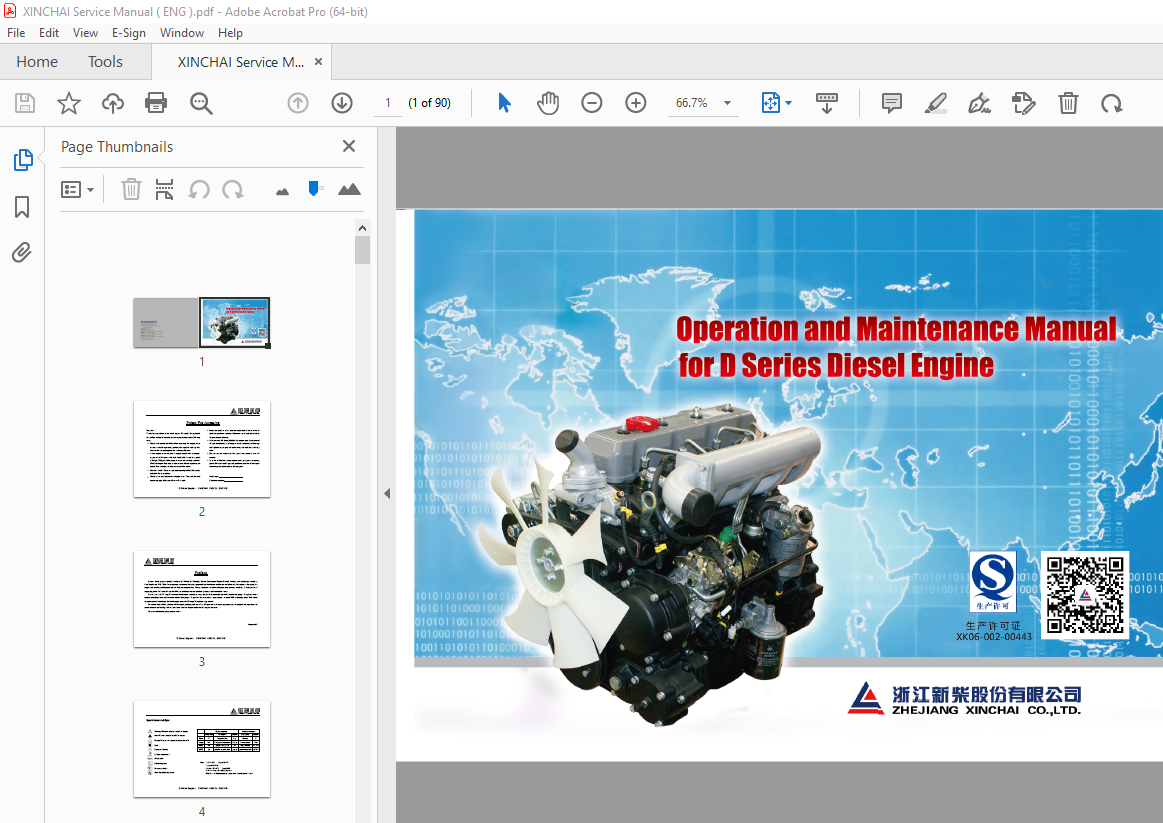The width and height of the screenshot is (1163, 823).
Task: Click the QR code on cover page
Action: [x=1085, y=595]
